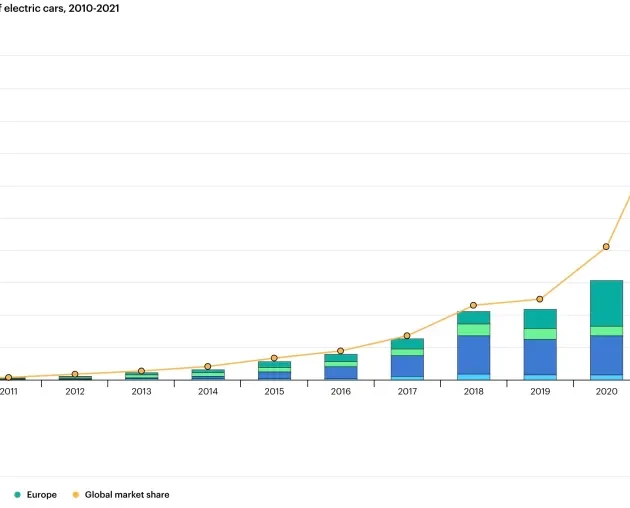Click the 2020 axis label
Screen dimensions: 630x508
606,391
